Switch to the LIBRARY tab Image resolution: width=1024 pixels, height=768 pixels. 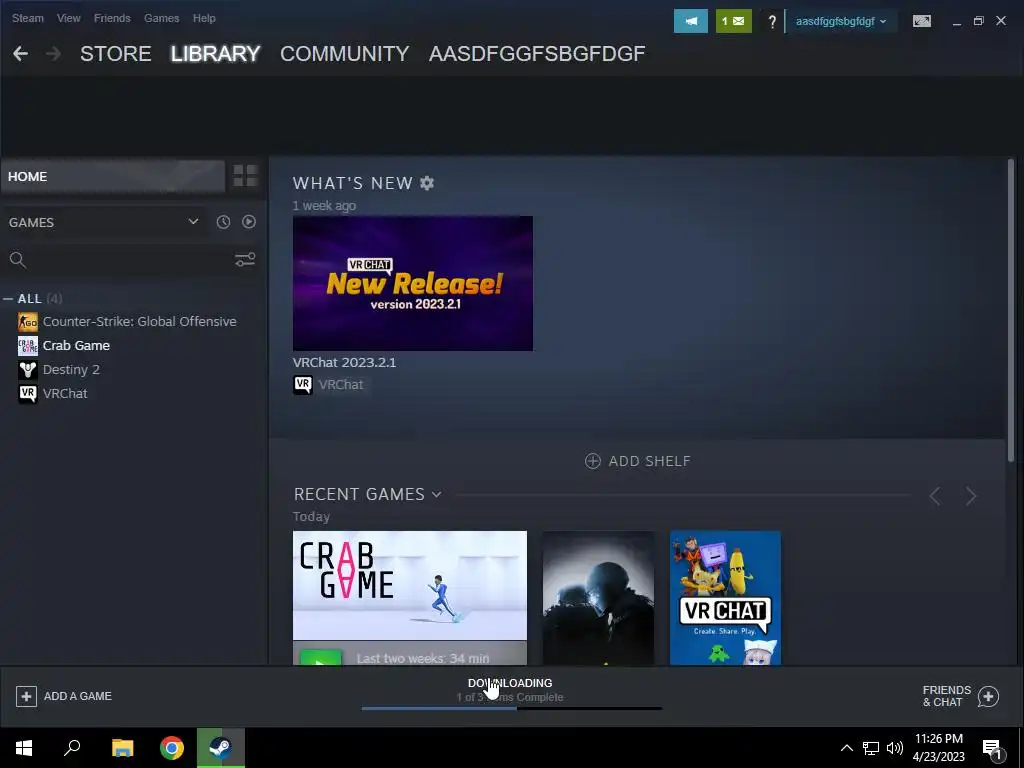pyautogui.click(x=216, y=54)
